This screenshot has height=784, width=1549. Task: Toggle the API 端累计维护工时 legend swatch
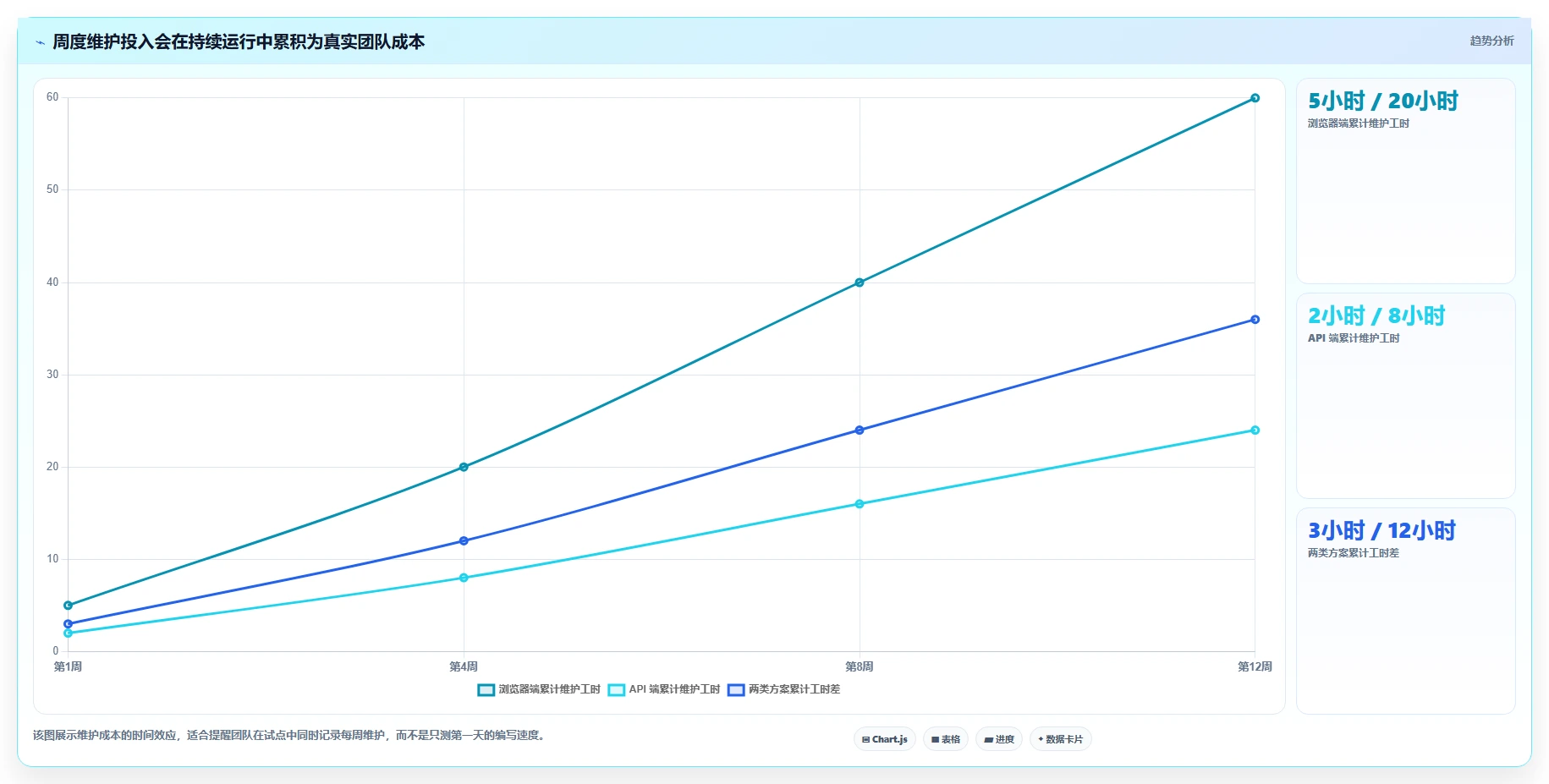point(617,690)
